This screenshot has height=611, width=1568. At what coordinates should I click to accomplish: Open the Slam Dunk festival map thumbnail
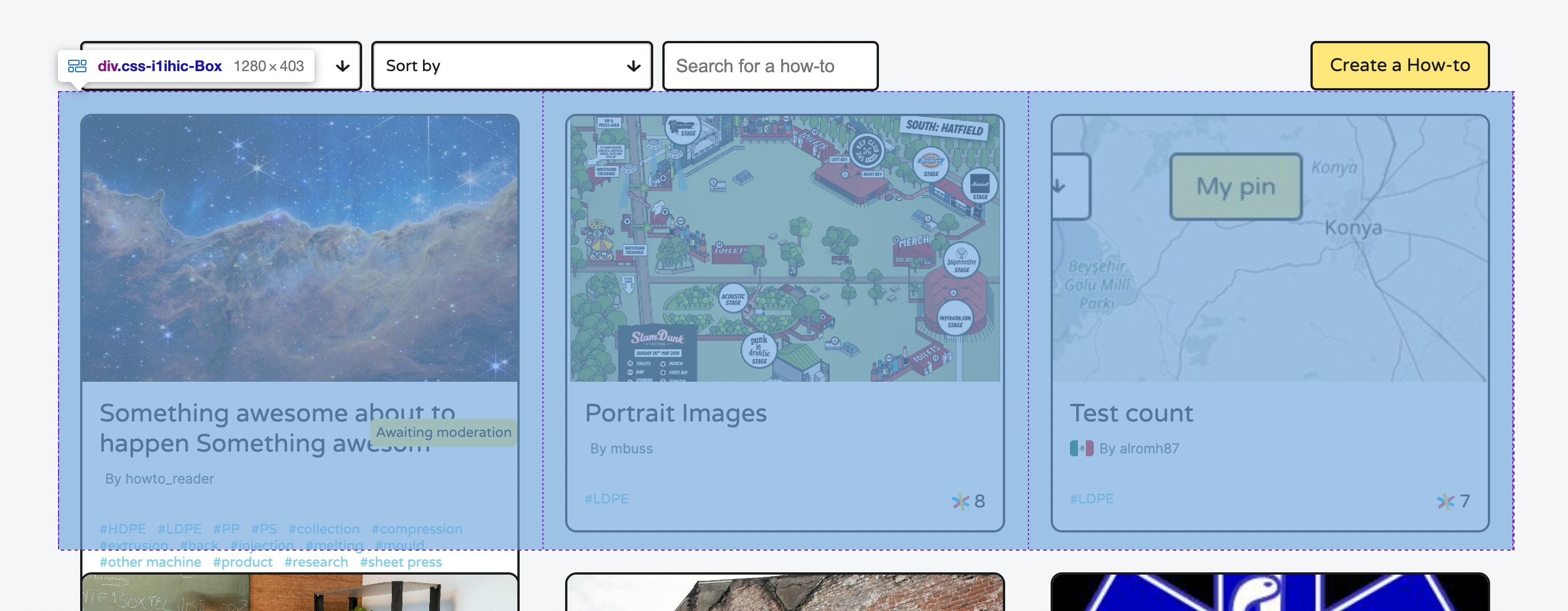pyautogui.click(x=785, y=249)
